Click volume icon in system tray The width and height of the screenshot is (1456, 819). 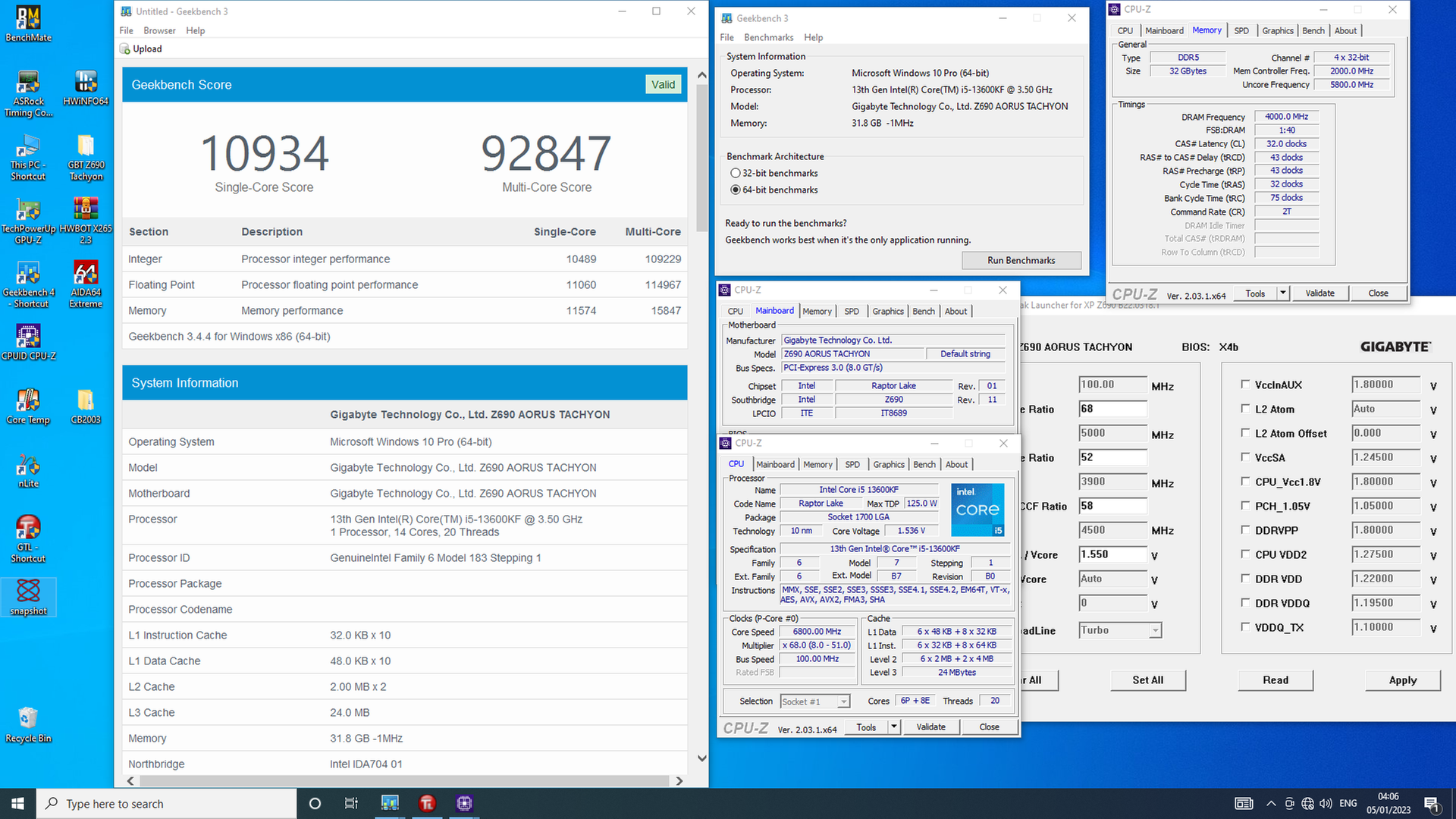[1326, 803]
